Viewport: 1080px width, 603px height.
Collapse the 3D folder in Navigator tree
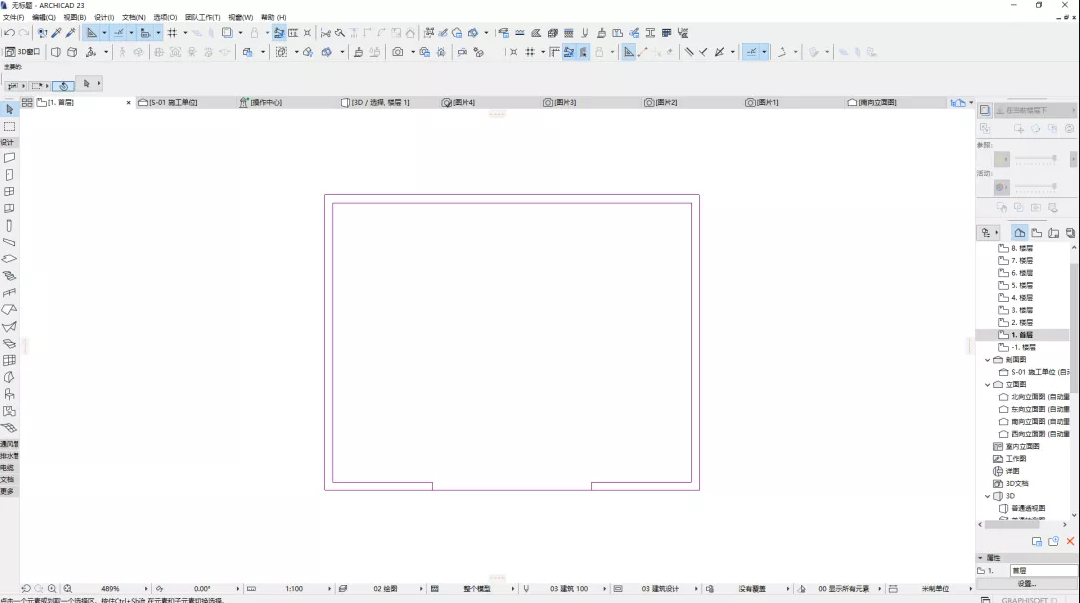pyautogui.click(x=988, y=496)
